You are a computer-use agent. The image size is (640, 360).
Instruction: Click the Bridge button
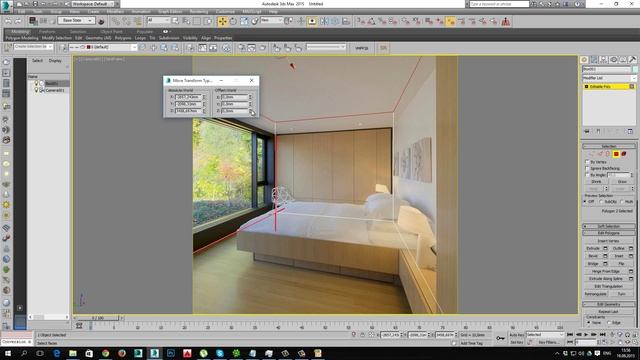point(593,264)
